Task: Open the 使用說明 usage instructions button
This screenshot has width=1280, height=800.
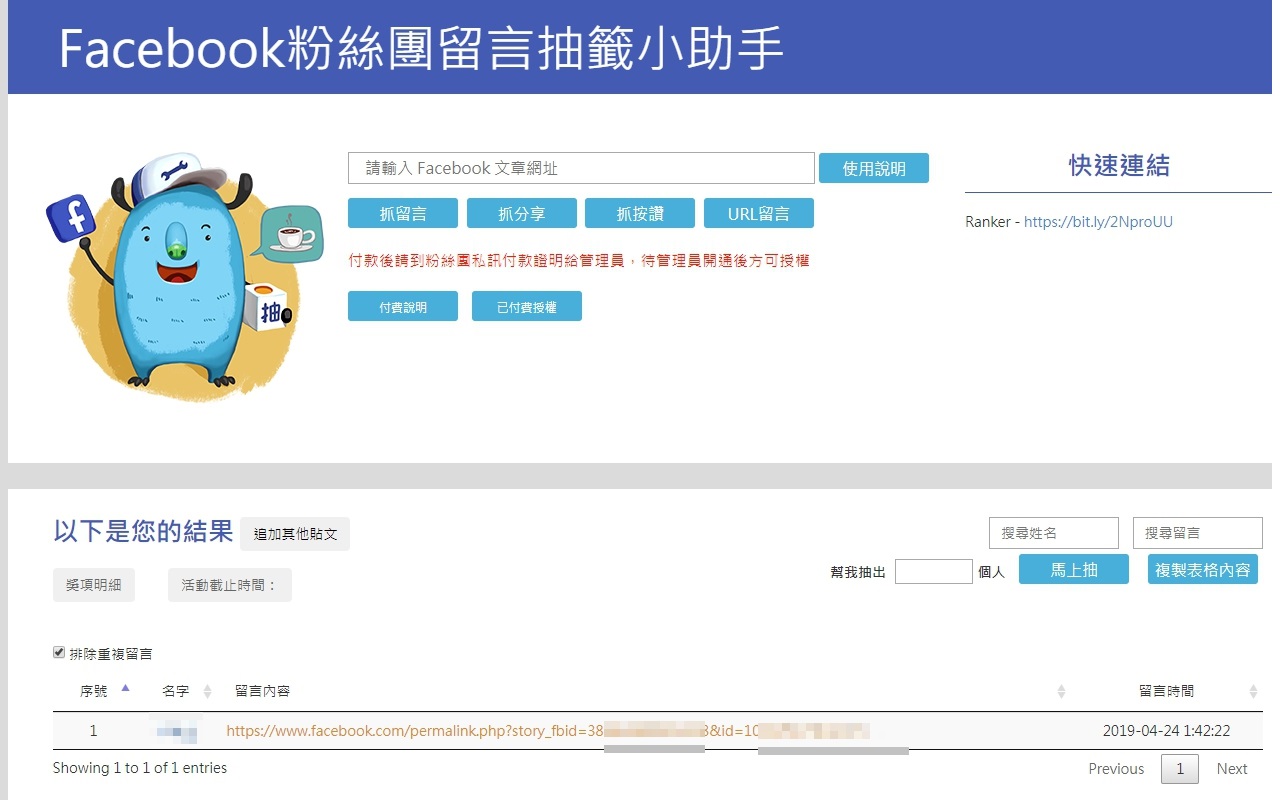Action: click(874, 168)
